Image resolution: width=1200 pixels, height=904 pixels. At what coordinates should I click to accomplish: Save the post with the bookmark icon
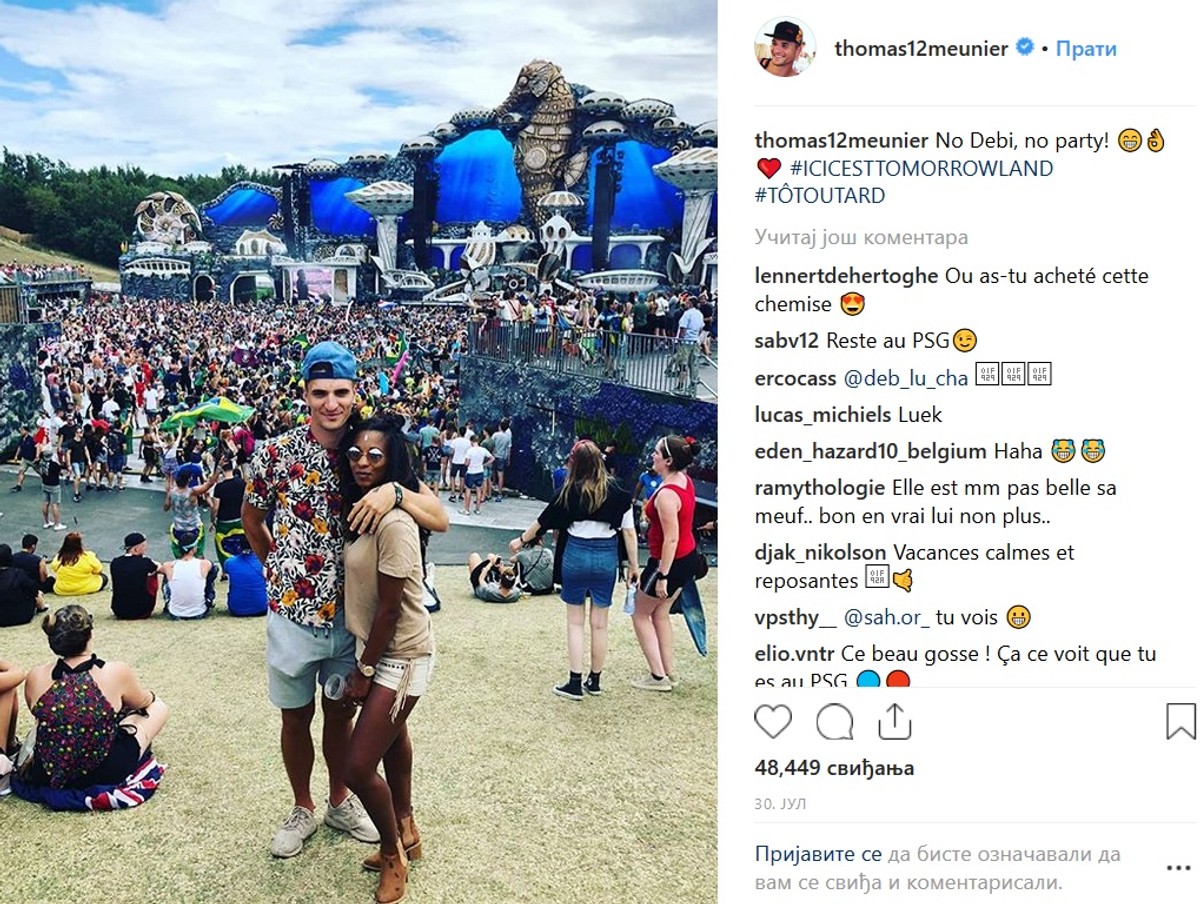pyautogui.click(x=1181, y=721)
